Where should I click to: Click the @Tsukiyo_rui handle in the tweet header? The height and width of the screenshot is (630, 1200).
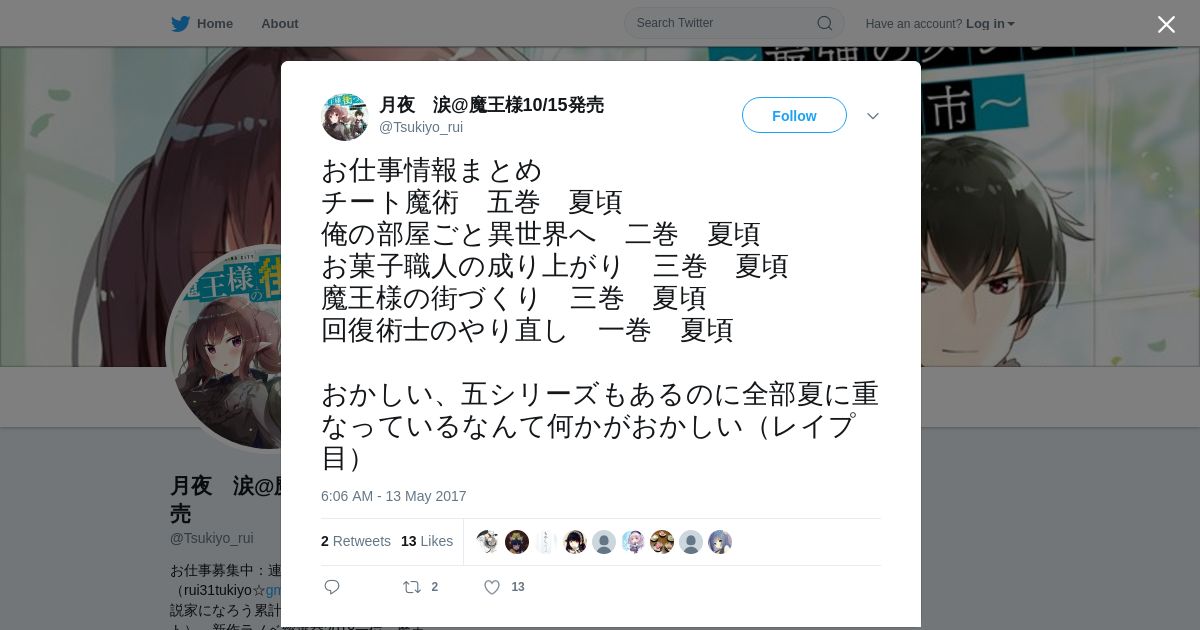pos(421,127)
